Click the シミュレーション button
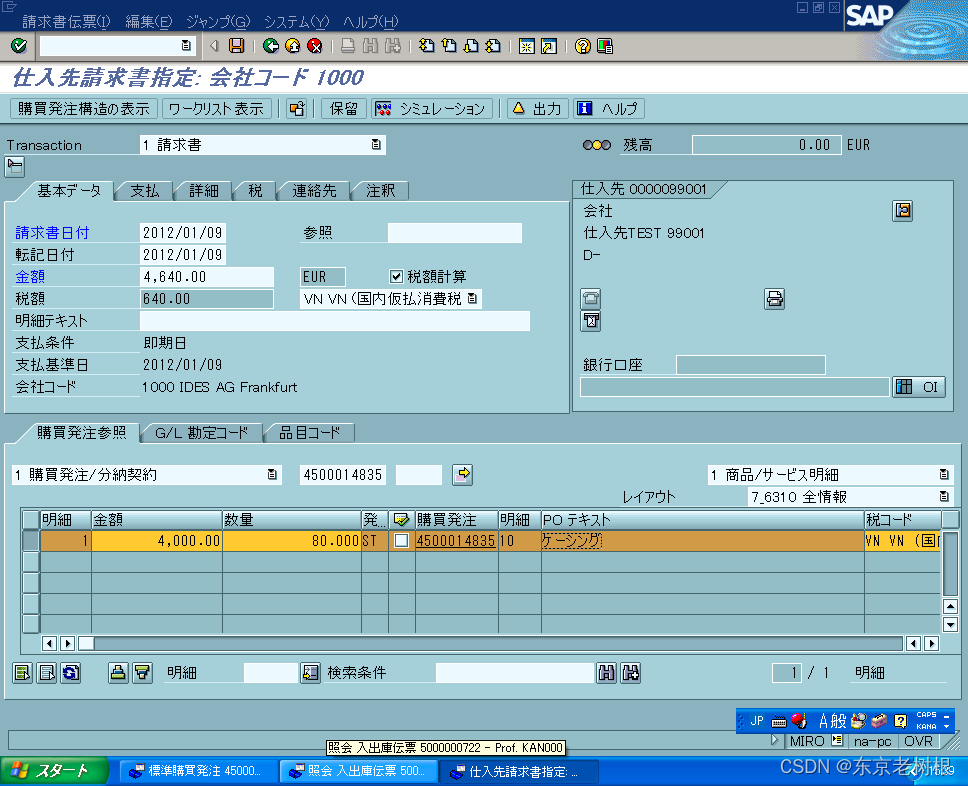Viewport: 968px width, 786px height. click(430, 109)
